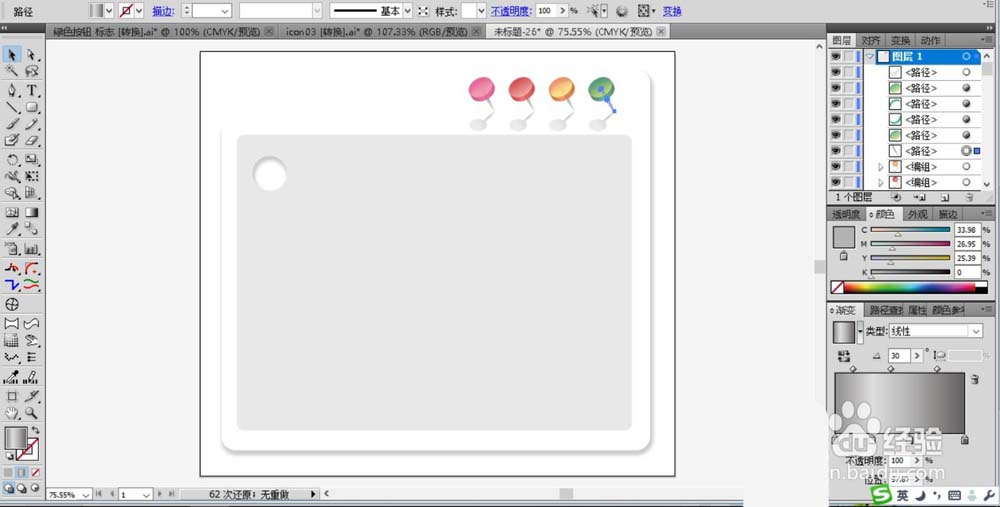Screen dimensions: 1000x507
Task: Hide 图层 1 using its eye icon
Action: tap(835, 56)
